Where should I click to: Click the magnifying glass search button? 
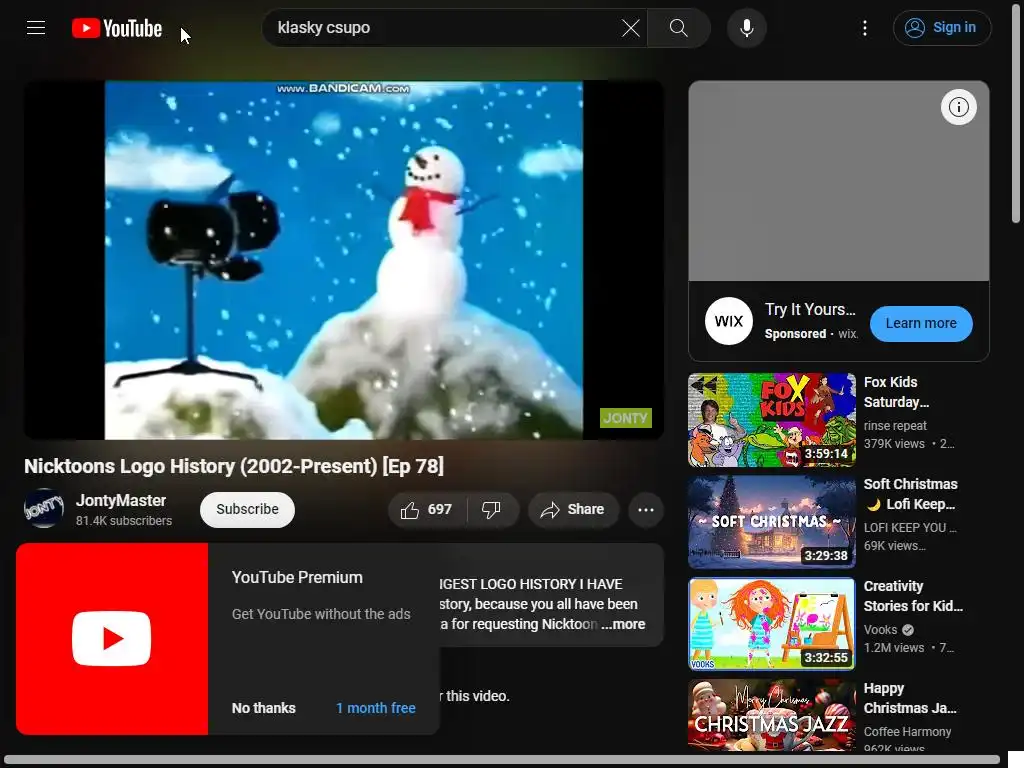click(x=679, y=28)
